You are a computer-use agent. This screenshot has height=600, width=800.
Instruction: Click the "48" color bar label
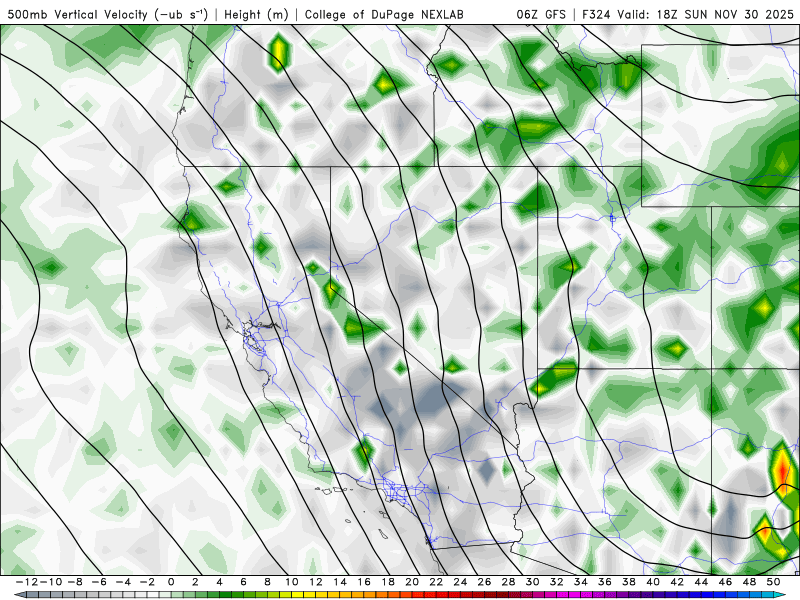pyautogui.click(x=749, y=582)
